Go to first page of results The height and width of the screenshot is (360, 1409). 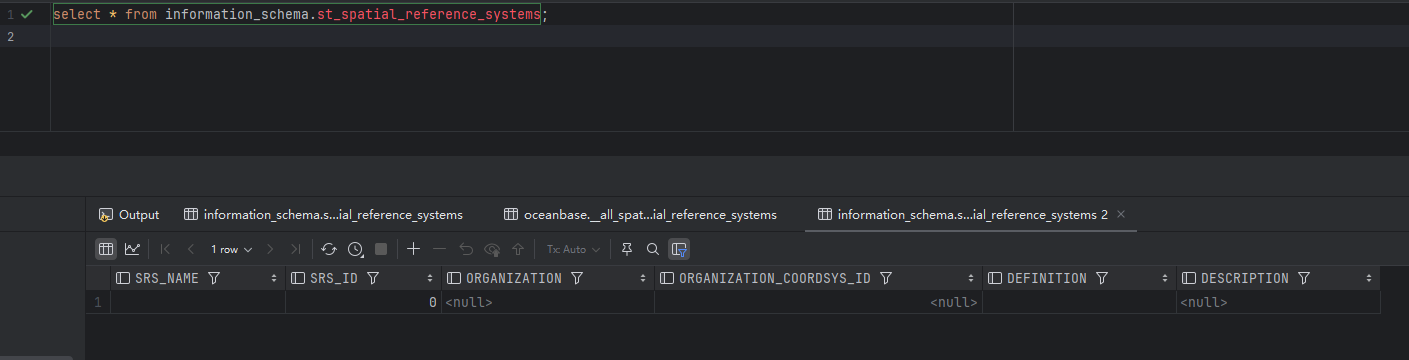(x=166, y=249)
